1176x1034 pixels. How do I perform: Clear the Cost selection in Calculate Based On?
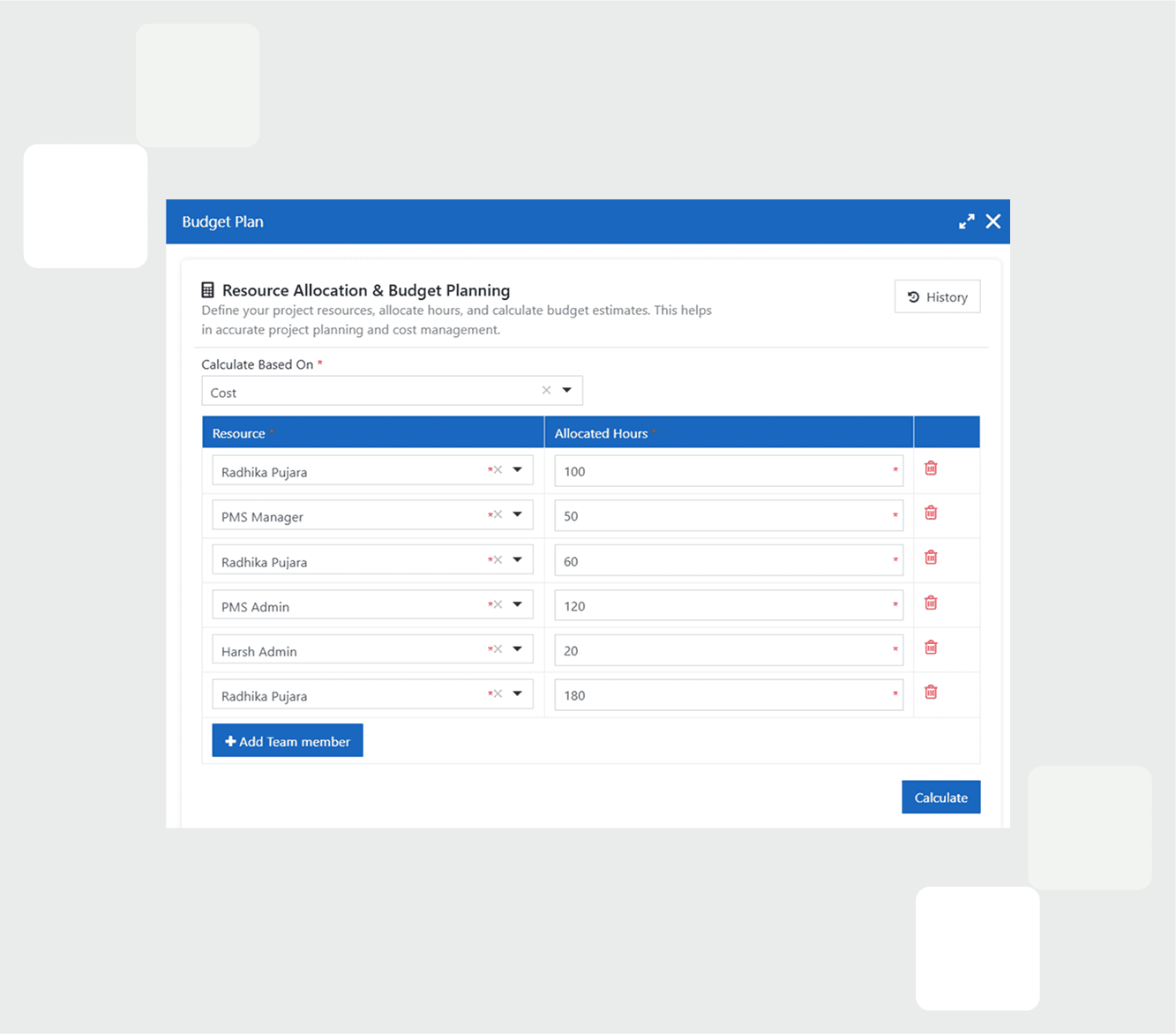point(546,390)
